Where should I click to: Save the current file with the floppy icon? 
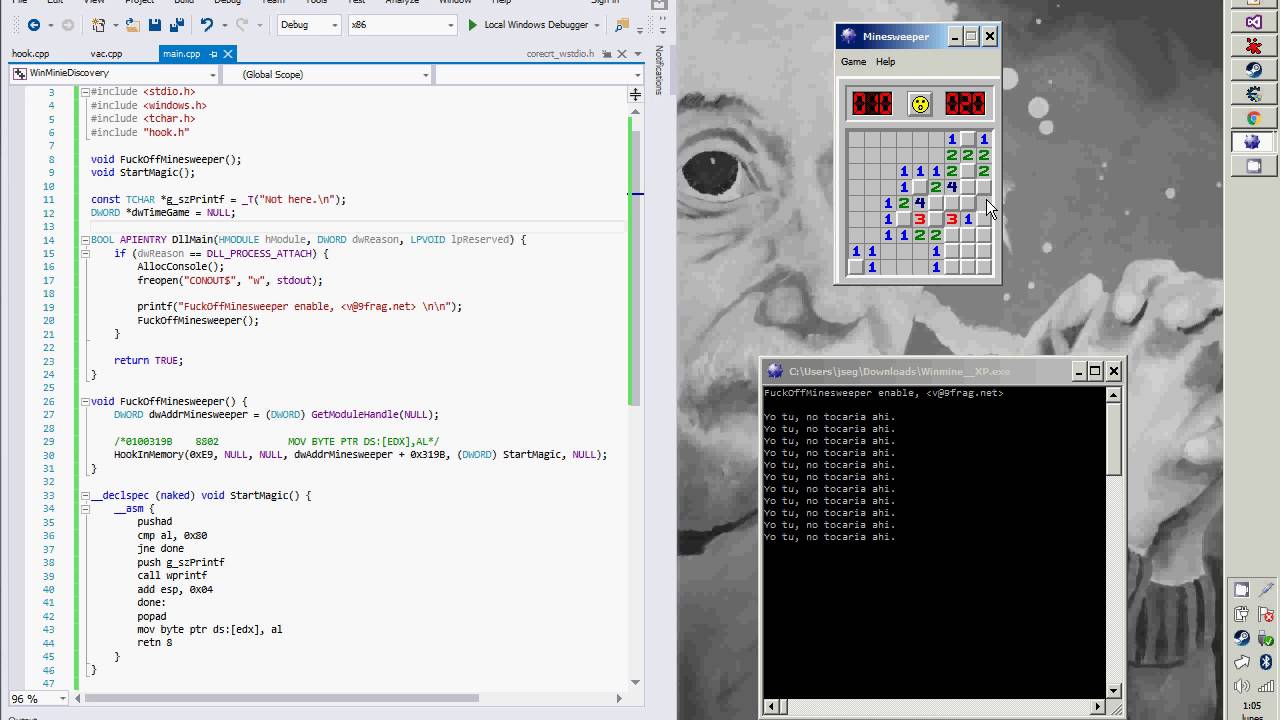coord(155,25)
